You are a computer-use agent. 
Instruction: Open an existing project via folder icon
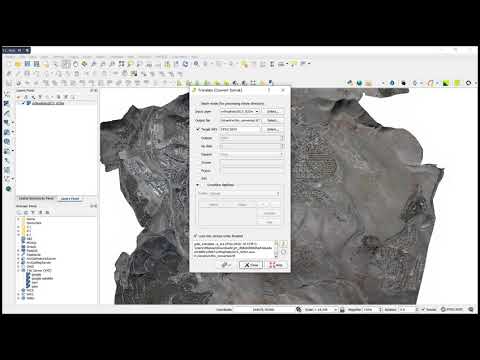click(x=18, y=64)
